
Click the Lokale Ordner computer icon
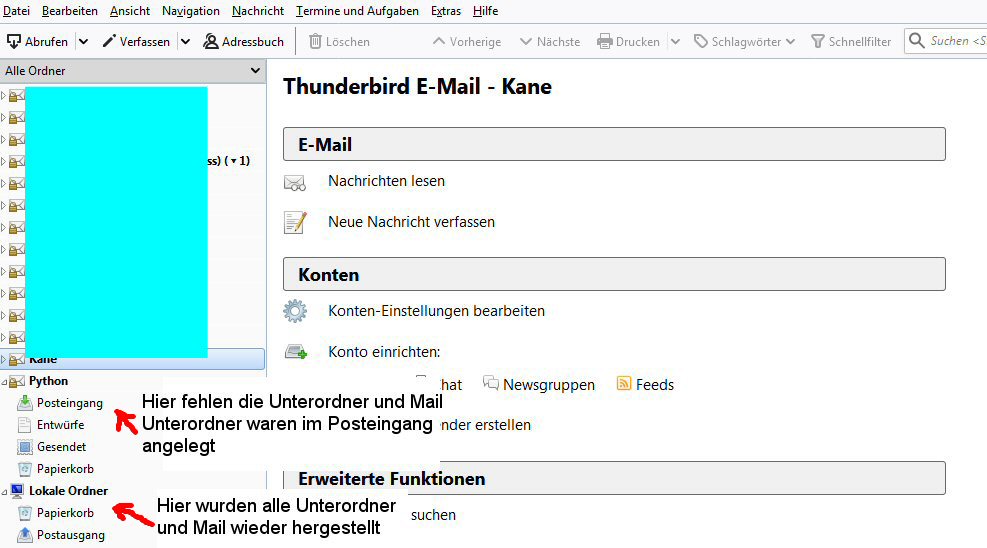pyautogui.click(x=17, y=491)
